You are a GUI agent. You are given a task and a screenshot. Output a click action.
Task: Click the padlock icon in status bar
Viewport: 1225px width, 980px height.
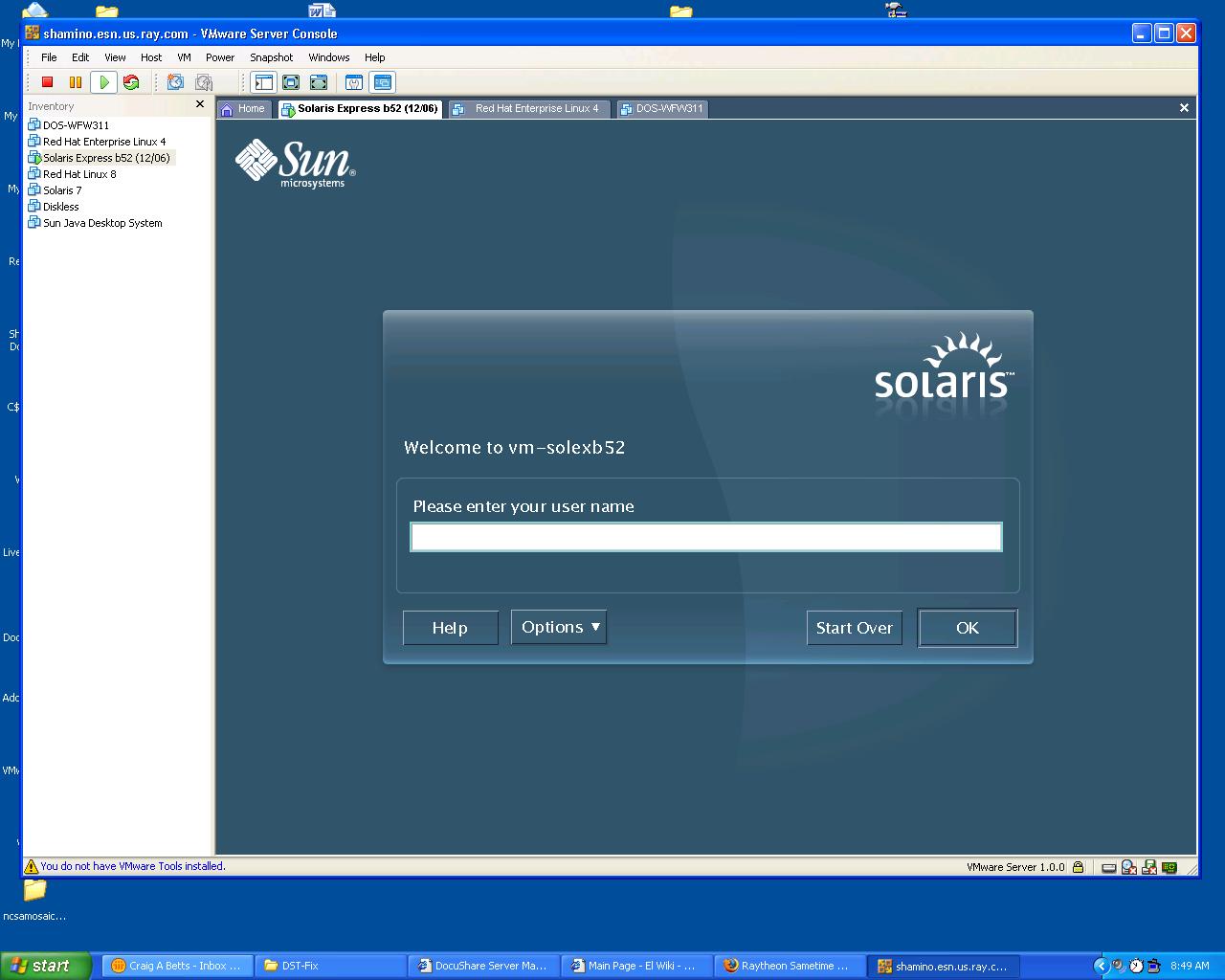pyautogui.click(x=1078, y=867)
